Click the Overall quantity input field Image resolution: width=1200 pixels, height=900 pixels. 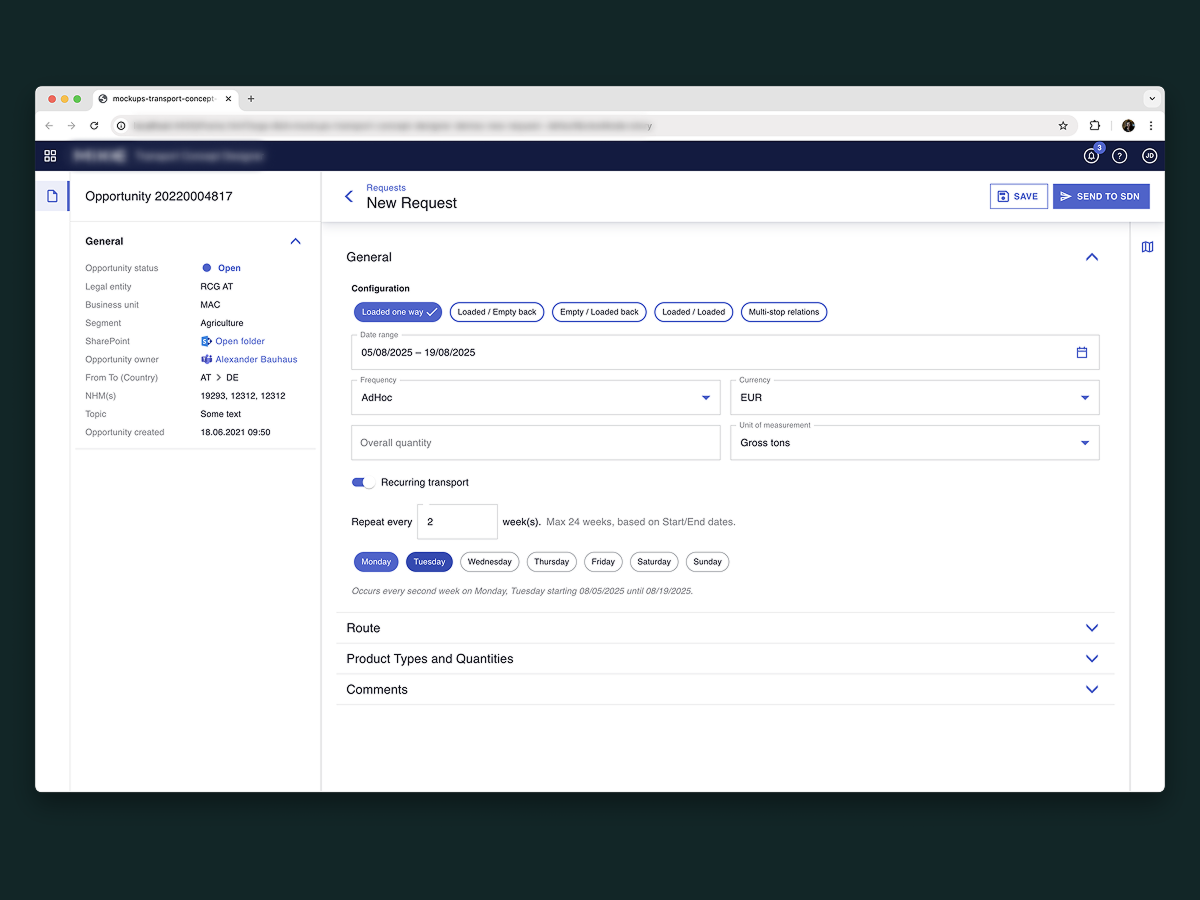535,442
